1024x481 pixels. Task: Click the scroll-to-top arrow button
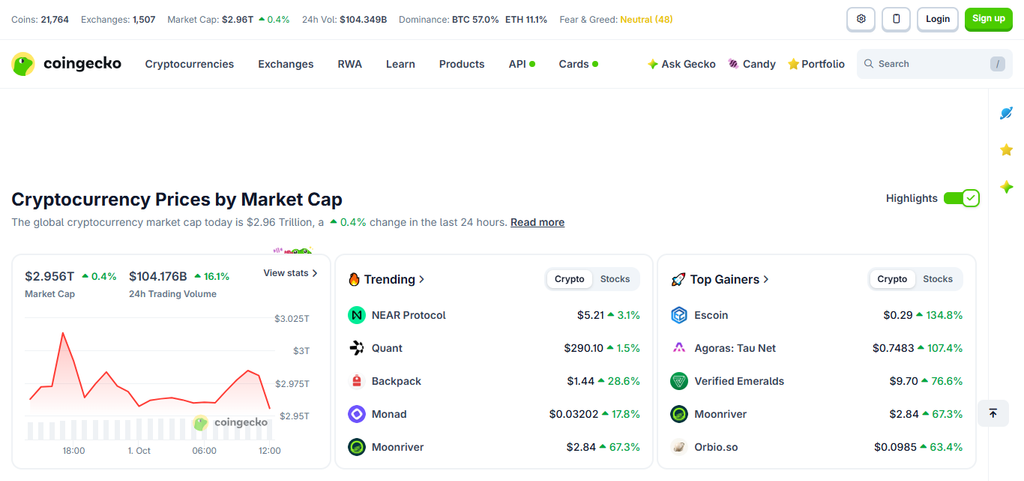pos(993,413)
